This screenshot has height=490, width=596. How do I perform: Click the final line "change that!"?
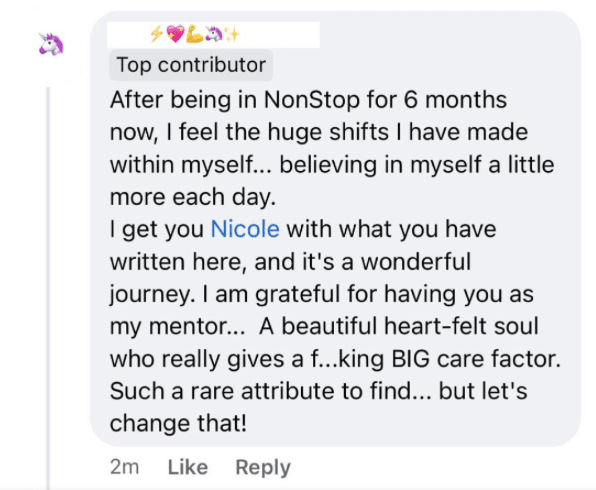(x=179, y=423)
